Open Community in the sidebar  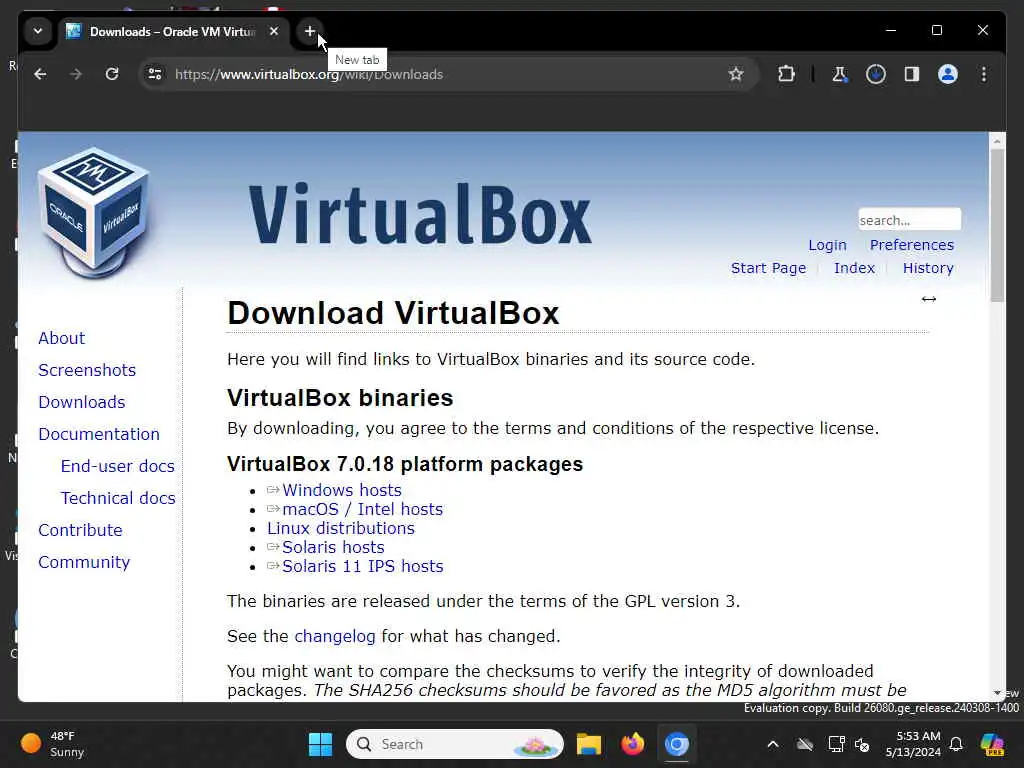(84, 562)
